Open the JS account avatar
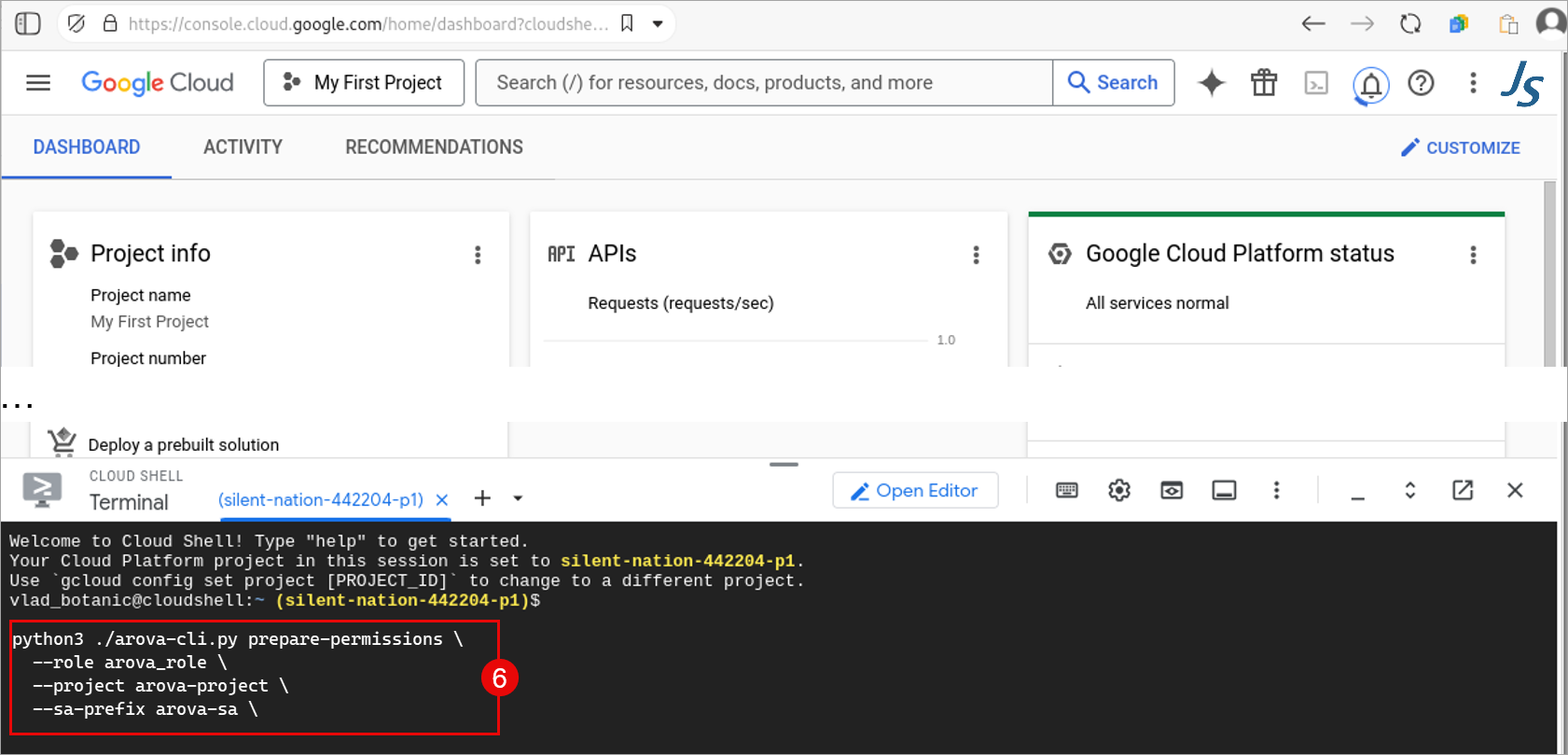The width and height of the screenshot is (1568, 755). [1522, 83]
